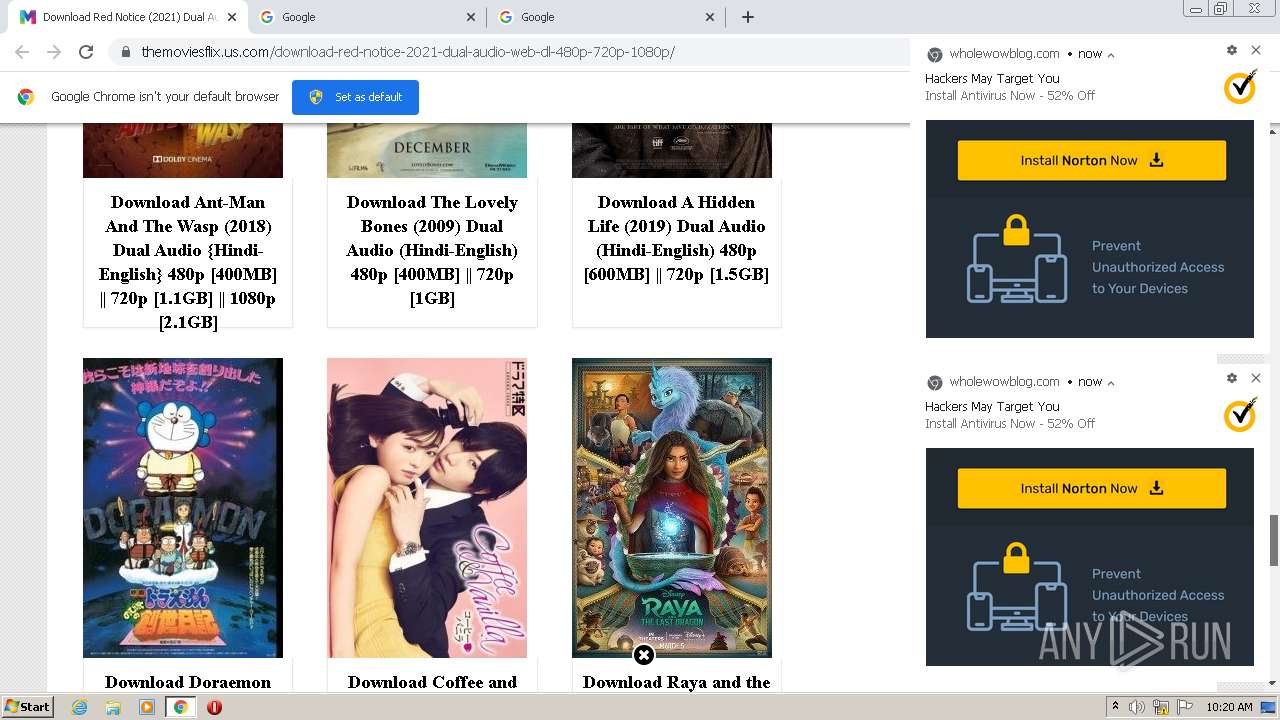
Task: Go forward to the next page
Action: click(x=54, y=52)
